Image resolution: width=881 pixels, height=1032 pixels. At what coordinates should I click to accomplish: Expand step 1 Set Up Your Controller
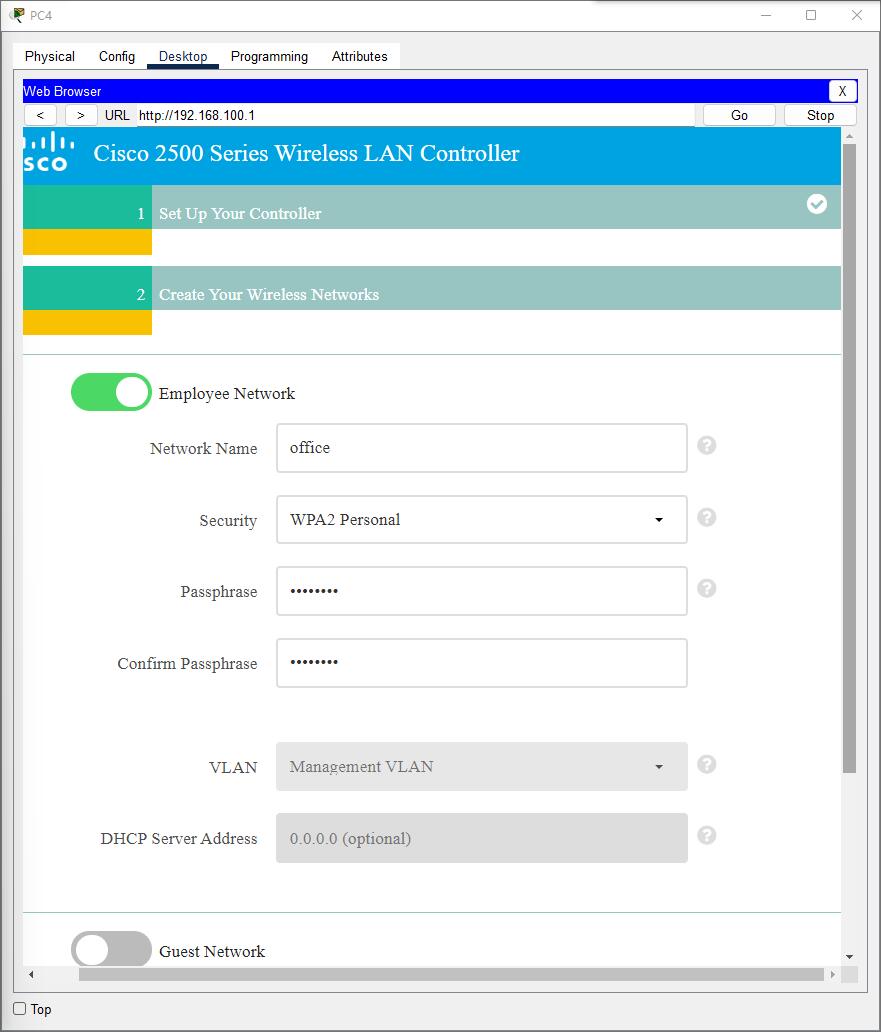click(x=432, y=207)
